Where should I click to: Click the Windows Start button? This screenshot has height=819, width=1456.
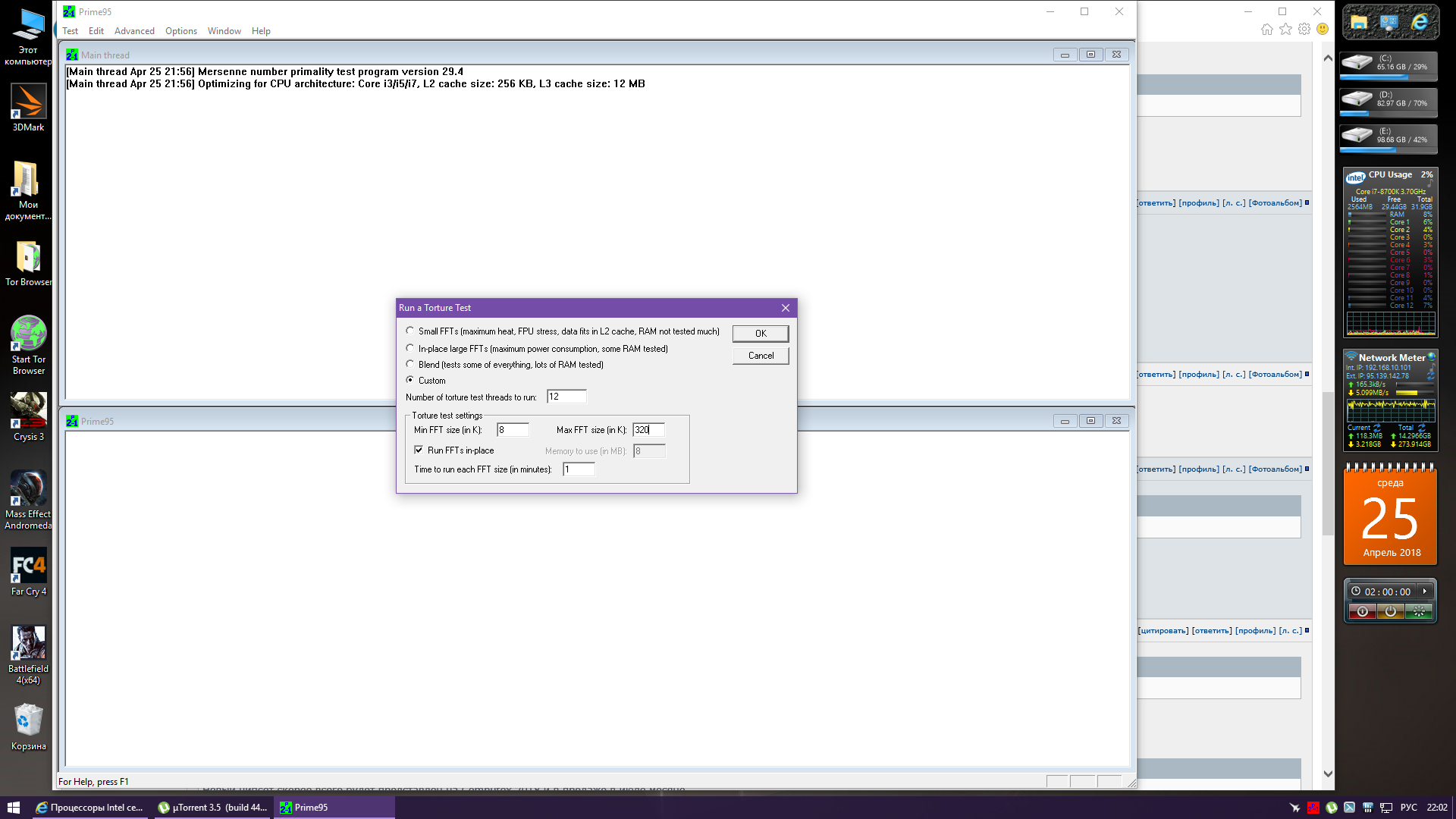pos(13,808)
